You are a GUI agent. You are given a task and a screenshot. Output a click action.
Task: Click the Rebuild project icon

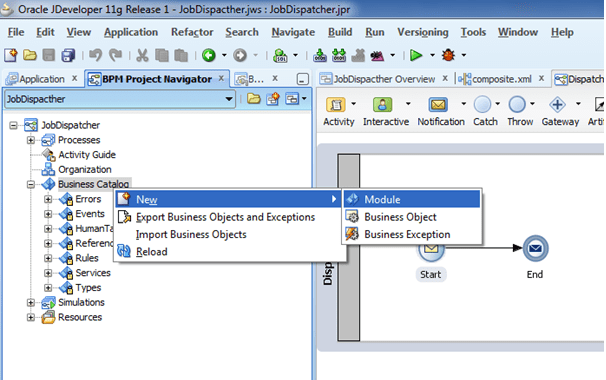pyautogui.click(x=339, y=55)
